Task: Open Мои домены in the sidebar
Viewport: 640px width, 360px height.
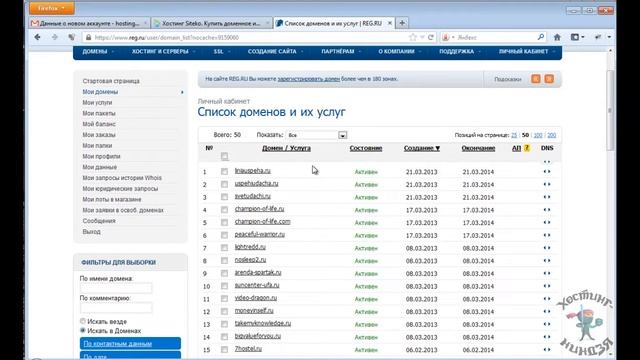Action: pyautogui.click(x=100, y=92)
